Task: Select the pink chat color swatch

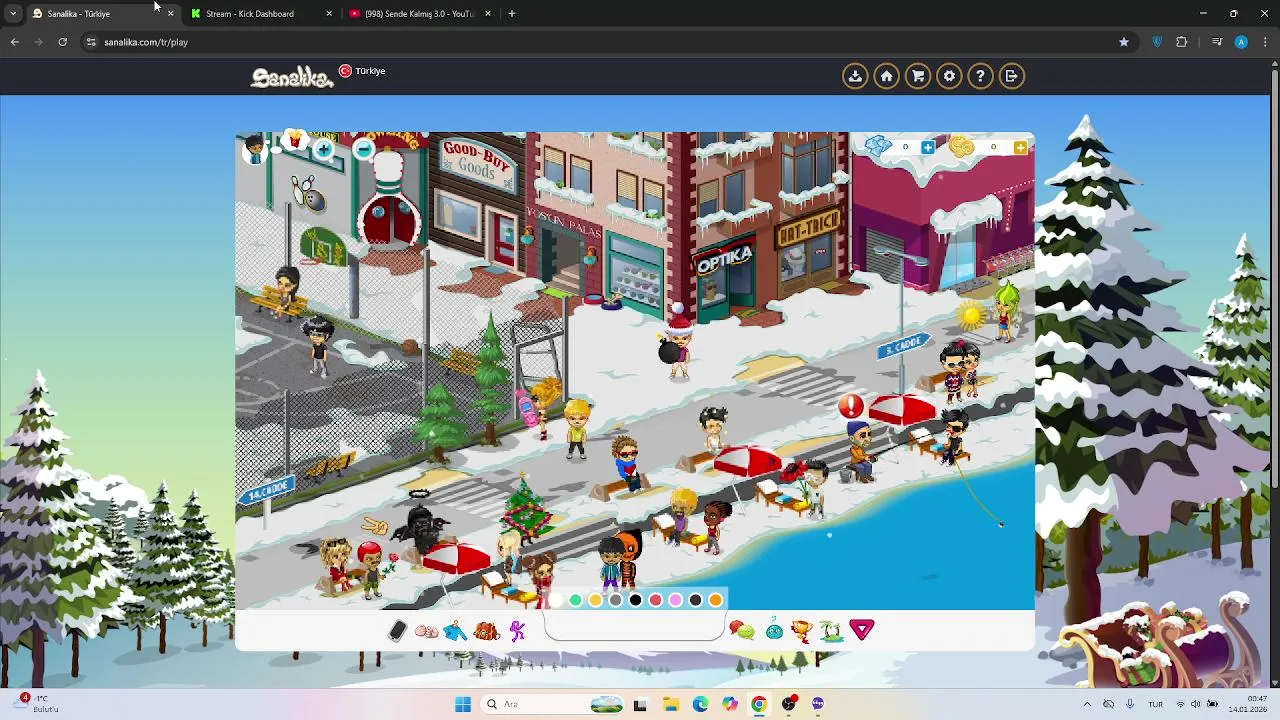Action: point(676,600)
